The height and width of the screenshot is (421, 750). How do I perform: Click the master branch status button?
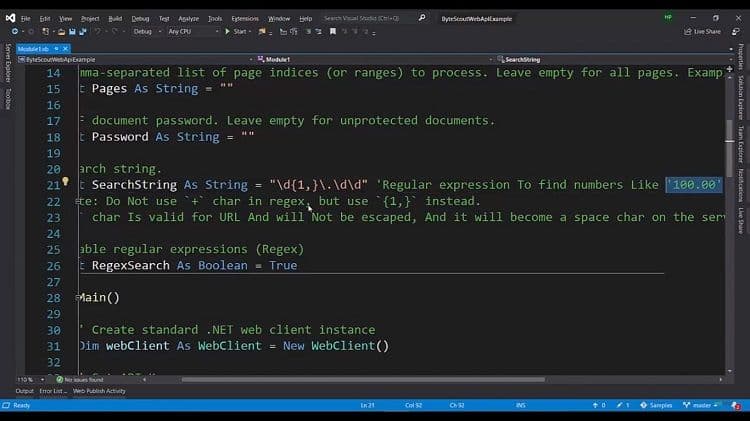click(x=705, y=405)
